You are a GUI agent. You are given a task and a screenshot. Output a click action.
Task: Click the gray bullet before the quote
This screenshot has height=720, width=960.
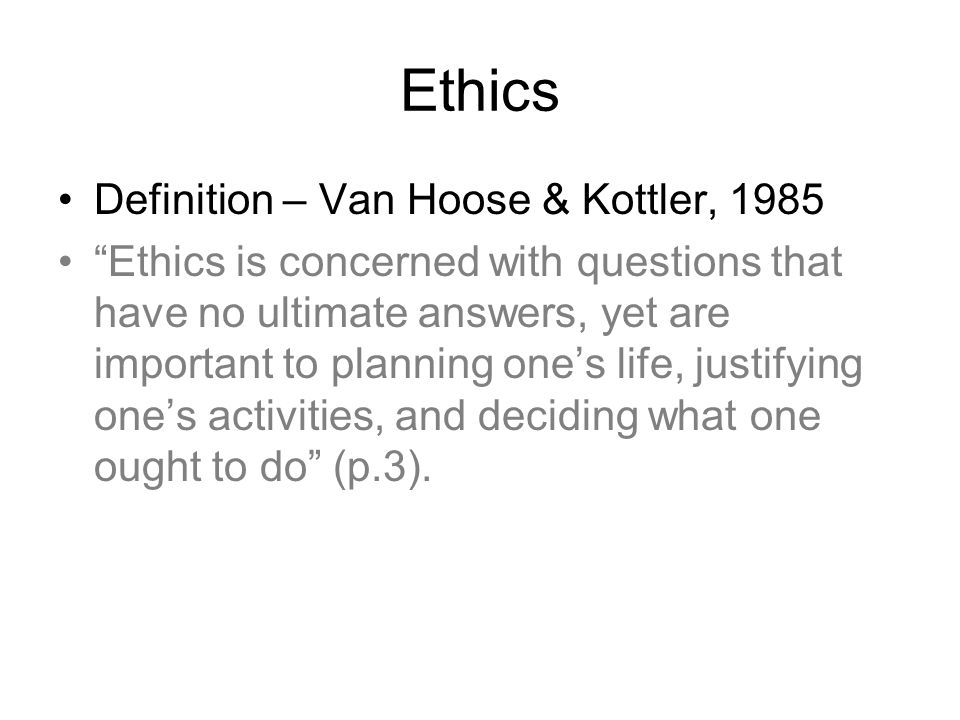point(66,263)
